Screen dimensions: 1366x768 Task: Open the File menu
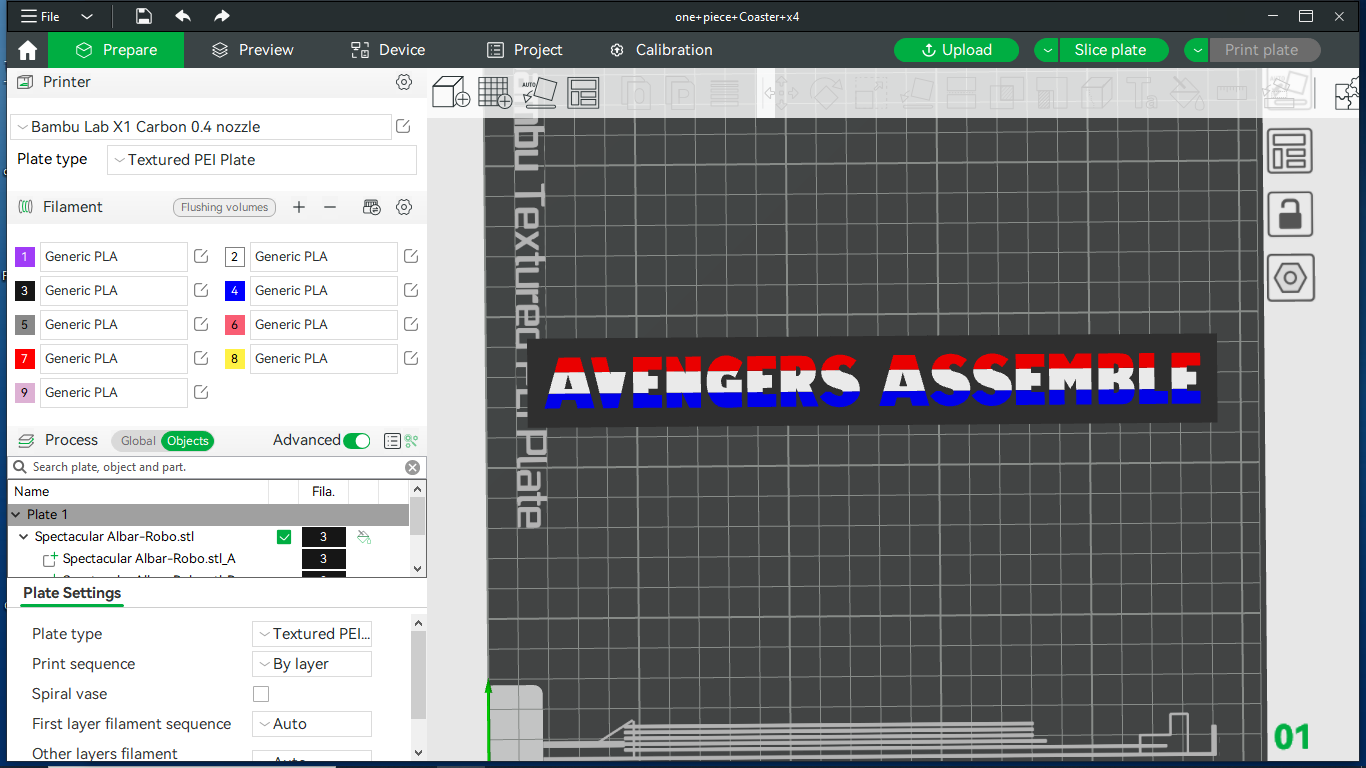pyautogui.click(x=40, y=16)
